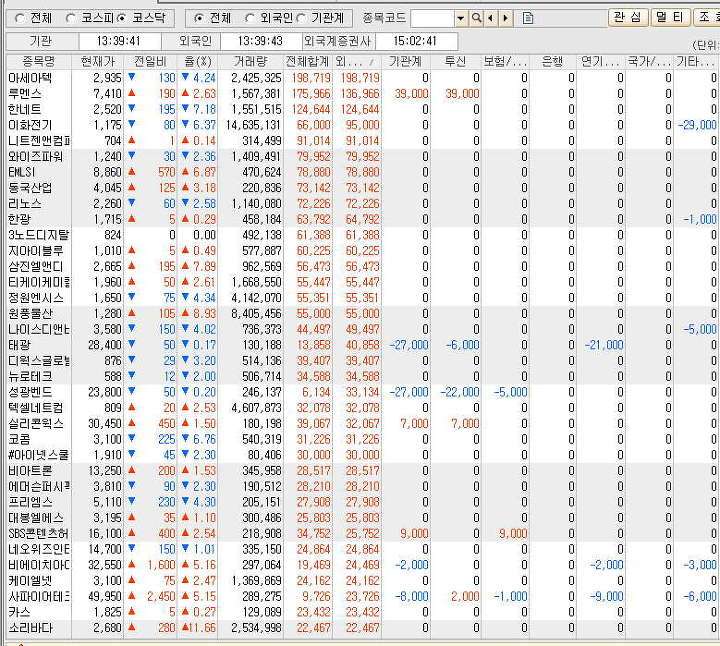Select the 루멘스 stock row name
The width and height of the screenshot is (720, 646).
click(25, 94)
